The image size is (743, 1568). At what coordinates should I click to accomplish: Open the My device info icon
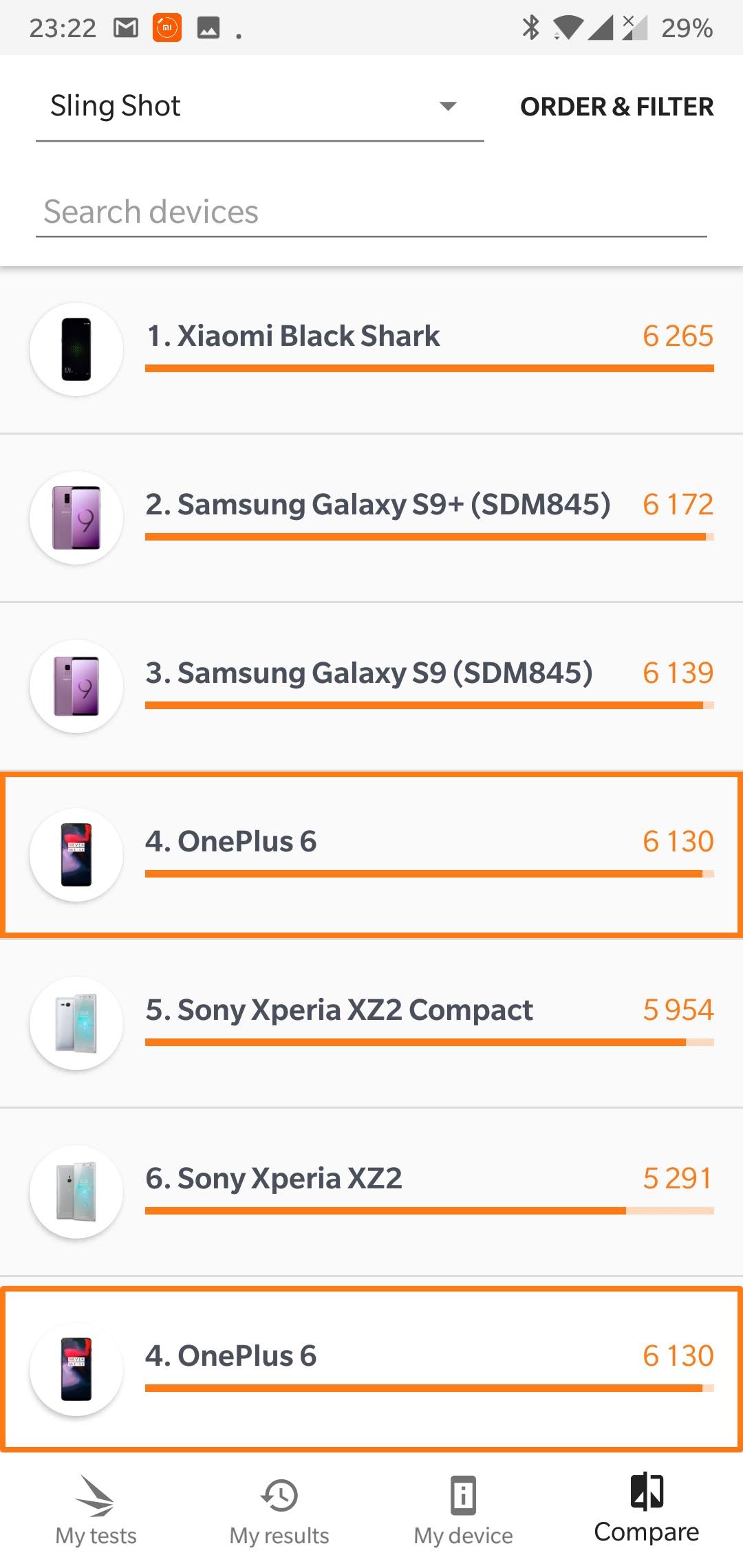463,1496
